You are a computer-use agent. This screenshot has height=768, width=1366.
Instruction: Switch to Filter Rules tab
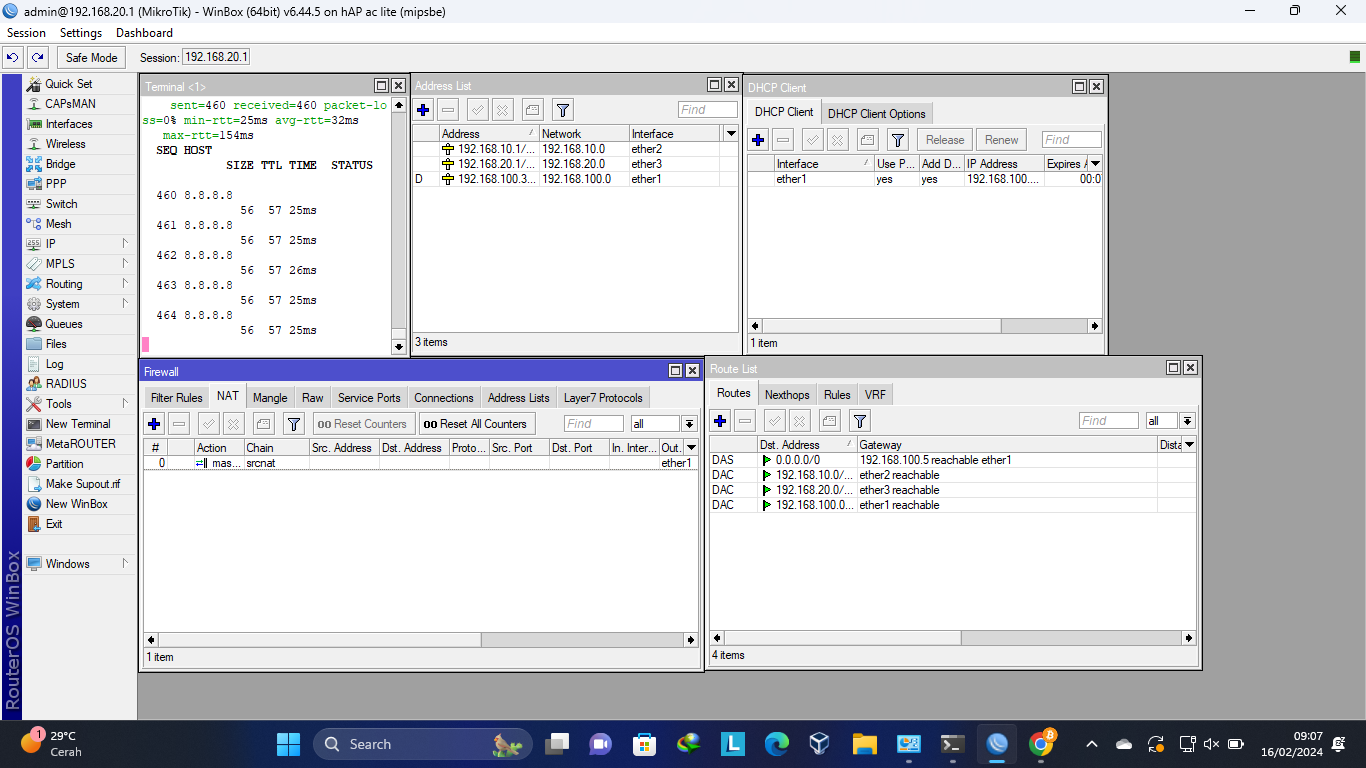coord(176,397)
